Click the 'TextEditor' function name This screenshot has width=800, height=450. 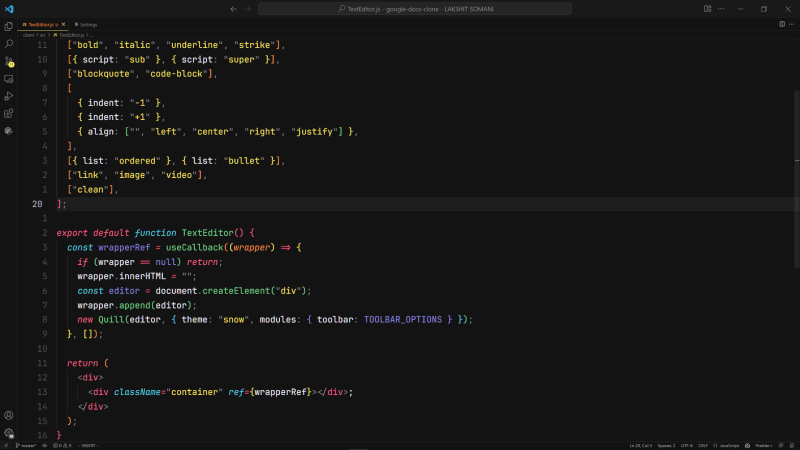[207, 233]
